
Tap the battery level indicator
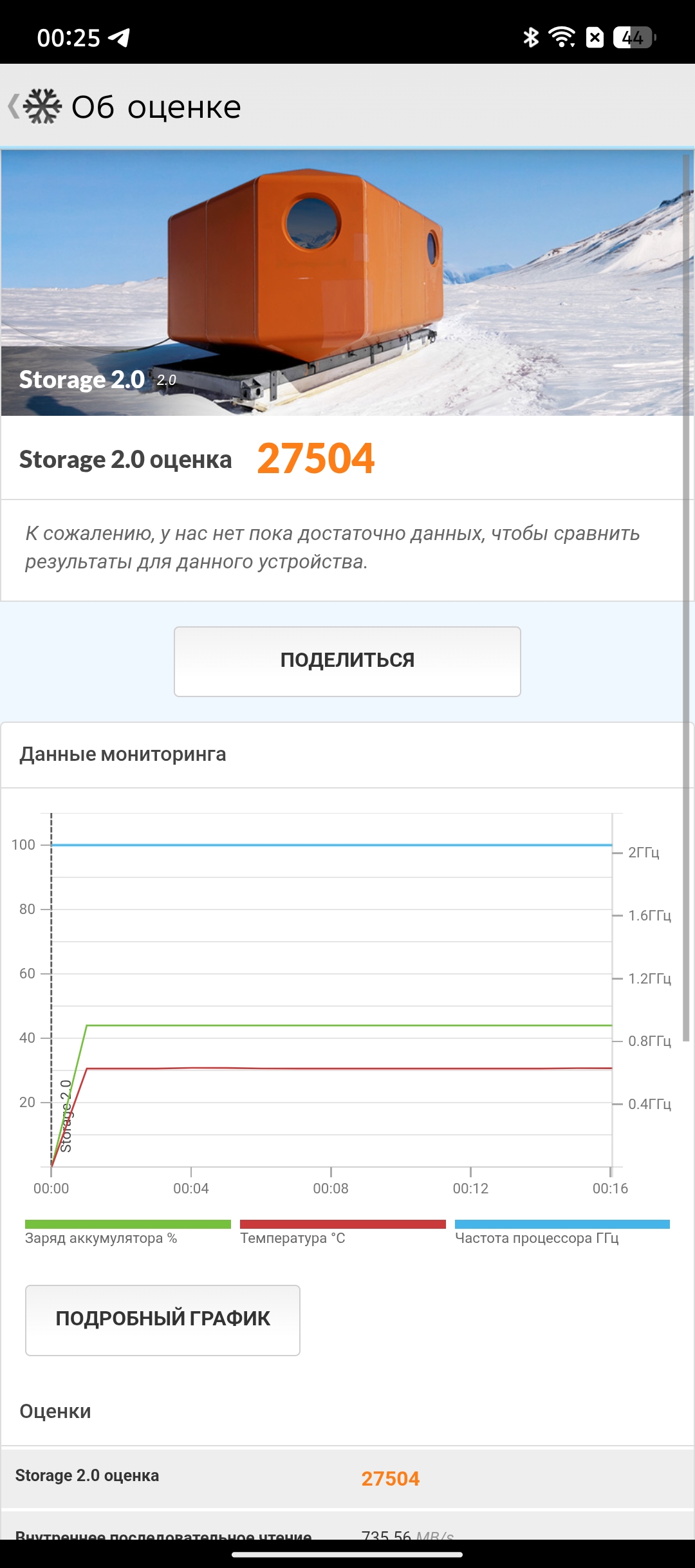click(x=635, y=37)
